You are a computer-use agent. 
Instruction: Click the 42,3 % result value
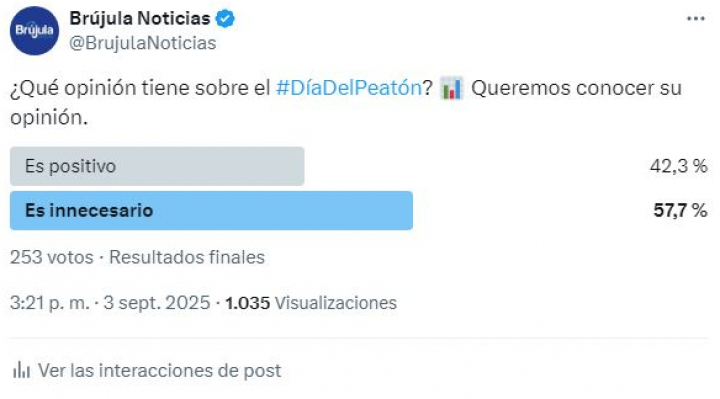678,166
